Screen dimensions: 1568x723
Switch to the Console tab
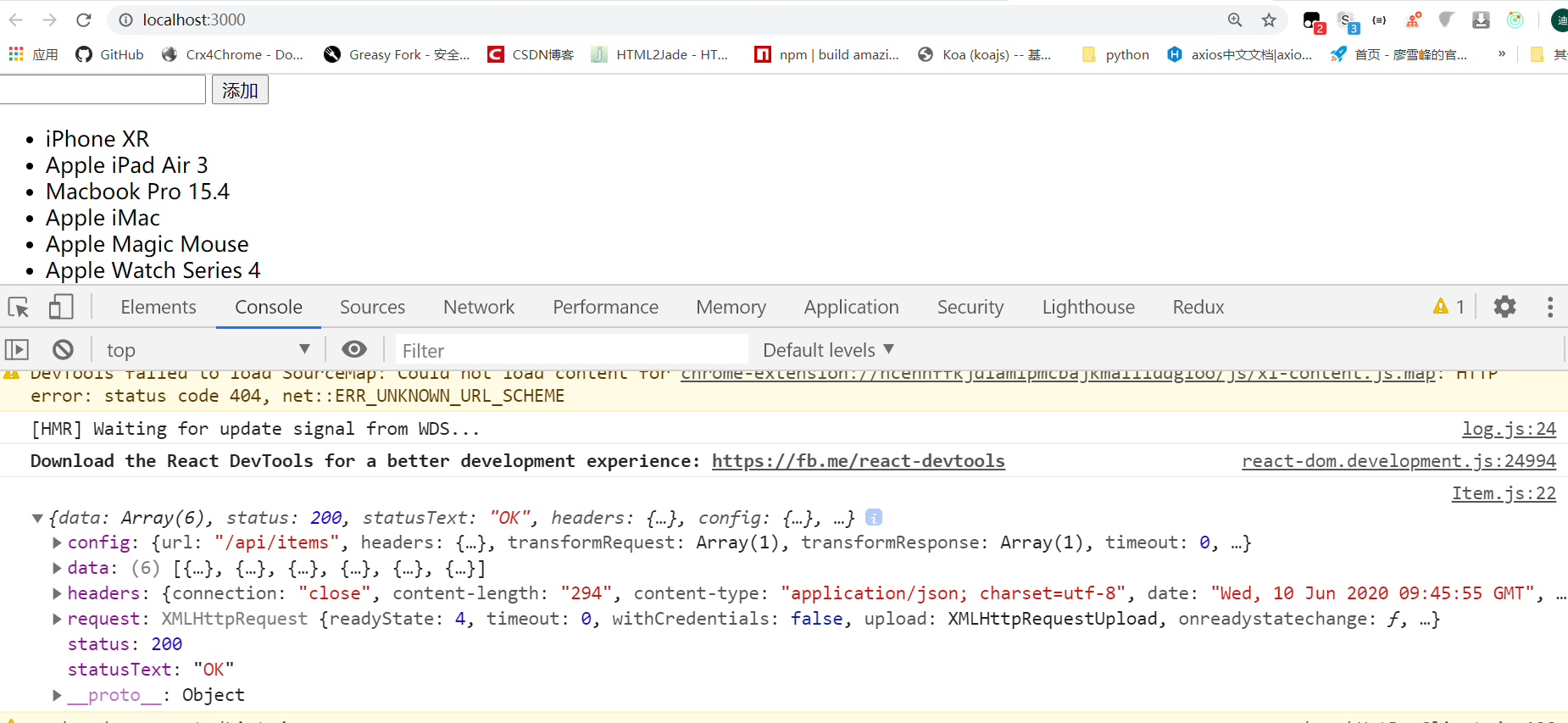(269, 307)
